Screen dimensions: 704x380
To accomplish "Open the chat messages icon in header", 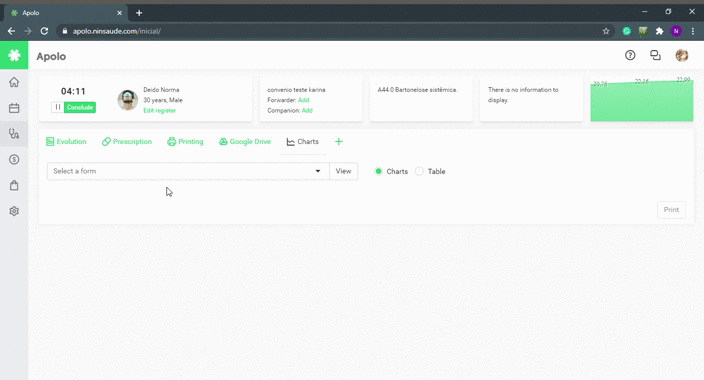I will click(x=656, y=55).
